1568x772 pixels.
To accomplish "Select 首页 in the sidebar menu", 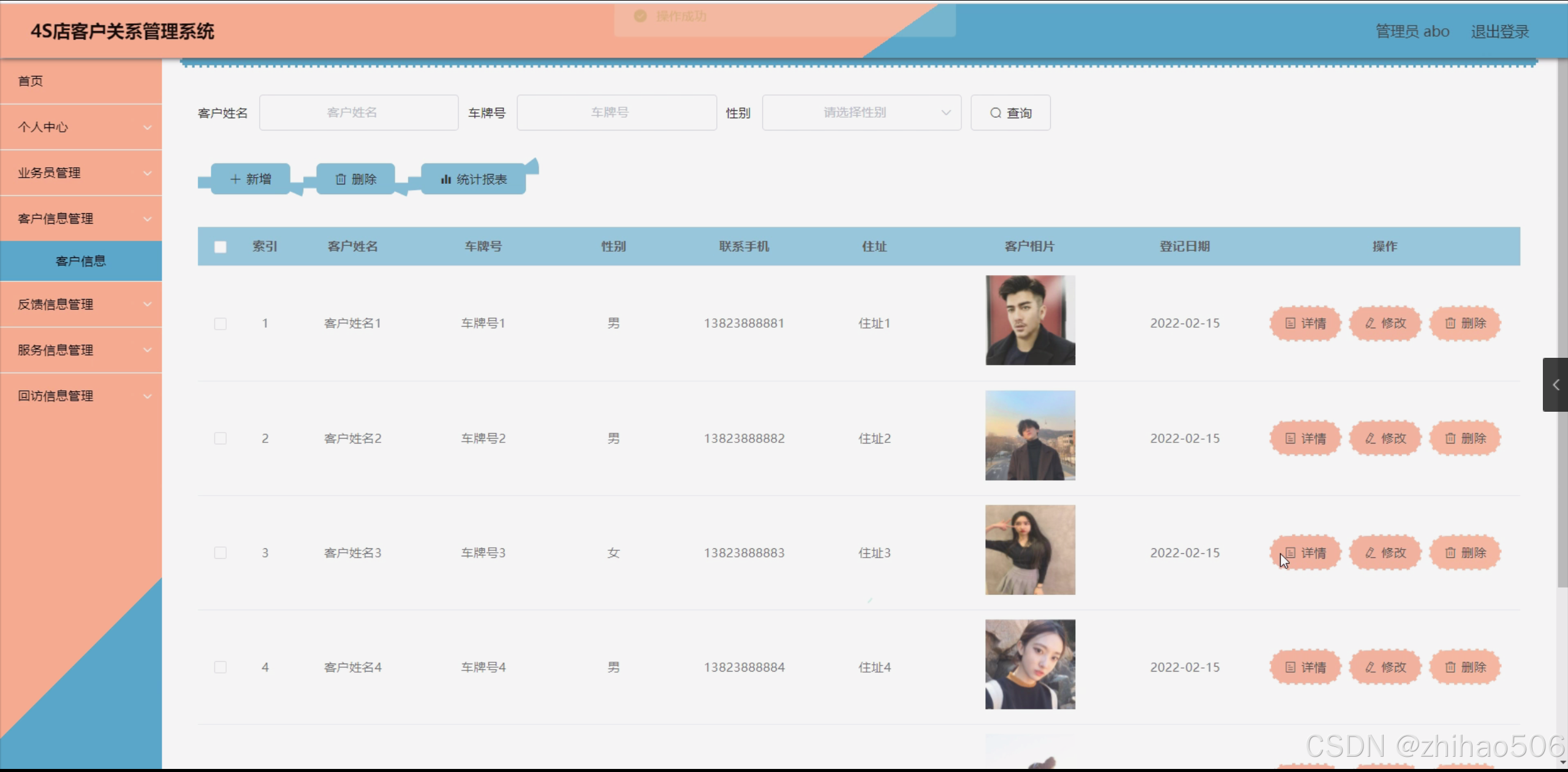I will click(29, 80).
